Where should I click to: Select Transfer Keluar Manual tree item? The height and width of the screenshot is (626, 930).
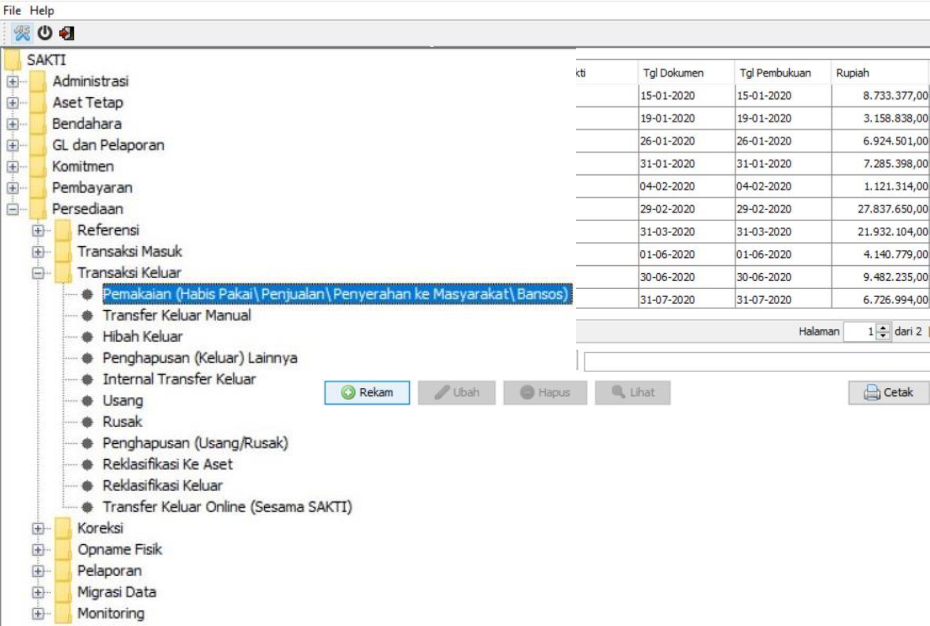click(x=176, y=315)
